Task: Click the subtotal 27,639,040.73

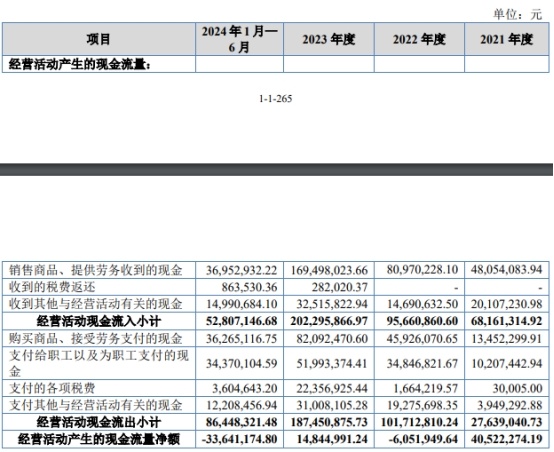Action: [x=506, y=422]
